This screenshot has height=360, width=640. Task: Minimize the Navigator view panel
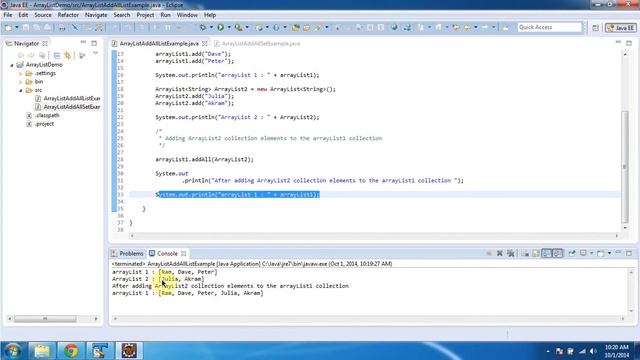coord(83,42)
